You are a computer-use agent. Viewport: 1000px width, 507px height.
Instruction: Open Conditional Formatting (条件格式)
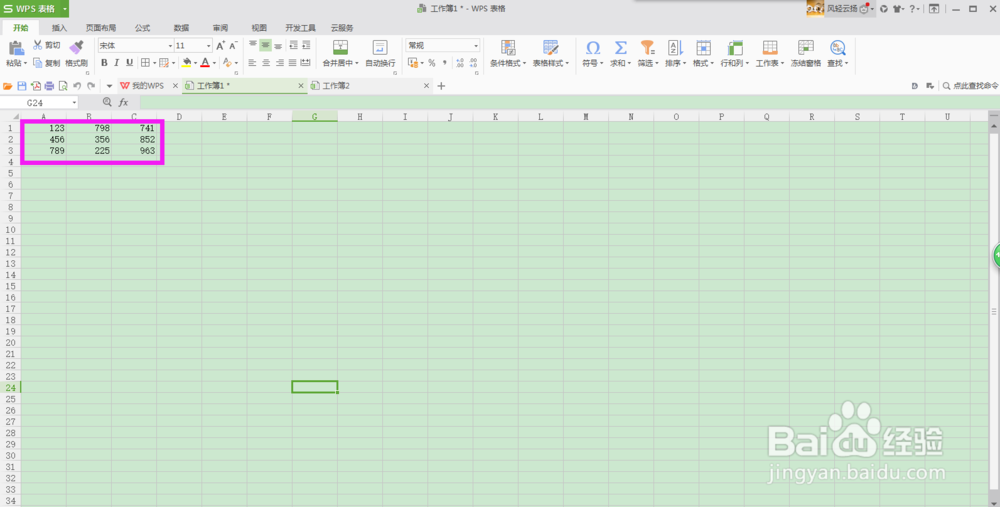tap(508, 54)
